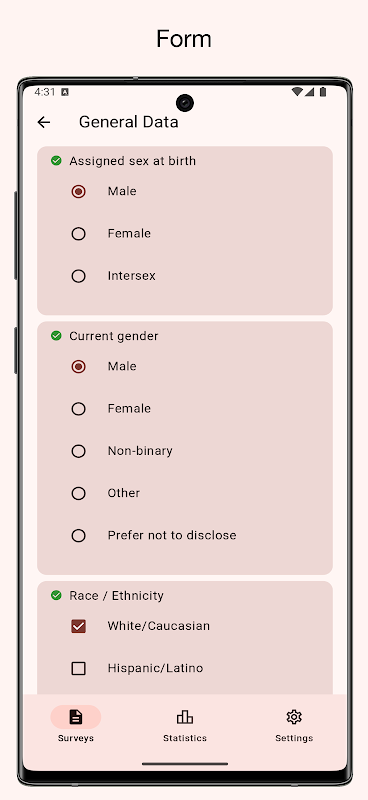Select Other for current gender
The height and width of the screenshot is (800, 368).
[x=78, y=493]
